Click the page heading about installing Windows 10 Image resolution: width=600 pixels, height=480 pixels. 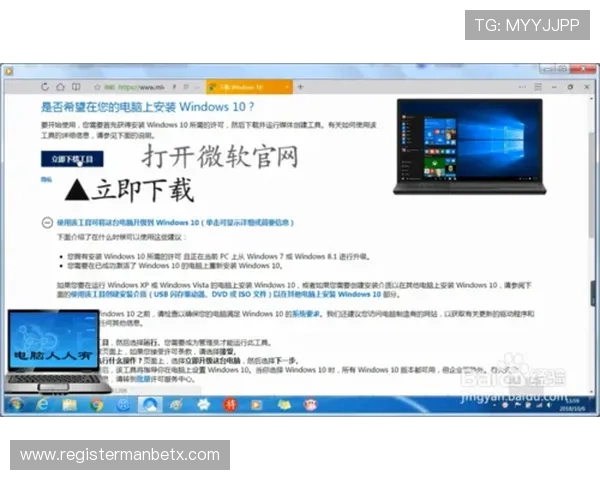(147, 106)
